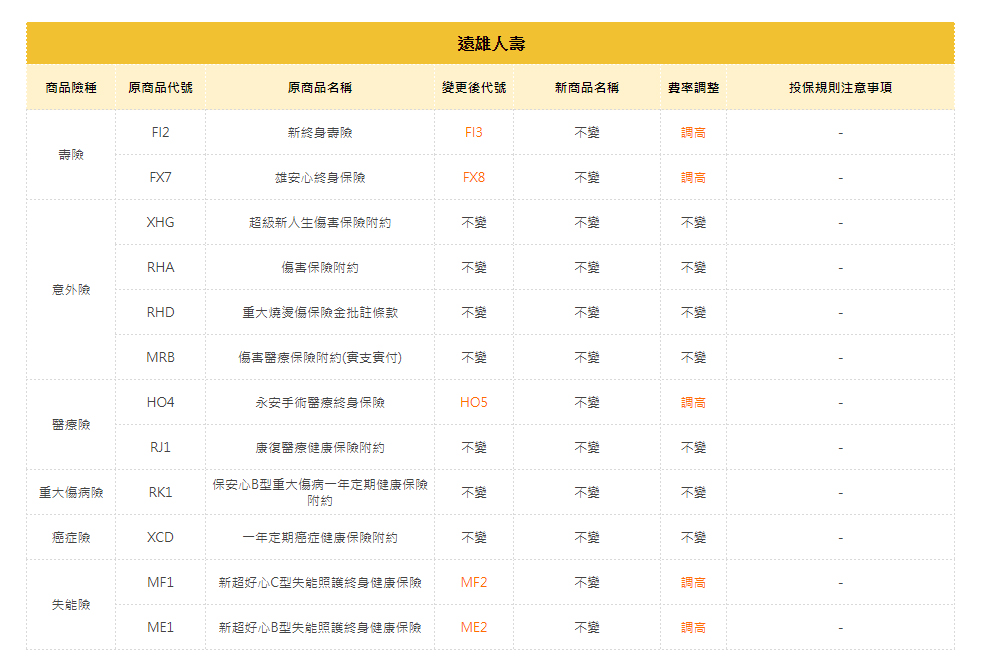The height and width of the screenshot is (672, 981).
Task: Click the product name 康復醫療健康保險附約
Action: pos(320,447)
